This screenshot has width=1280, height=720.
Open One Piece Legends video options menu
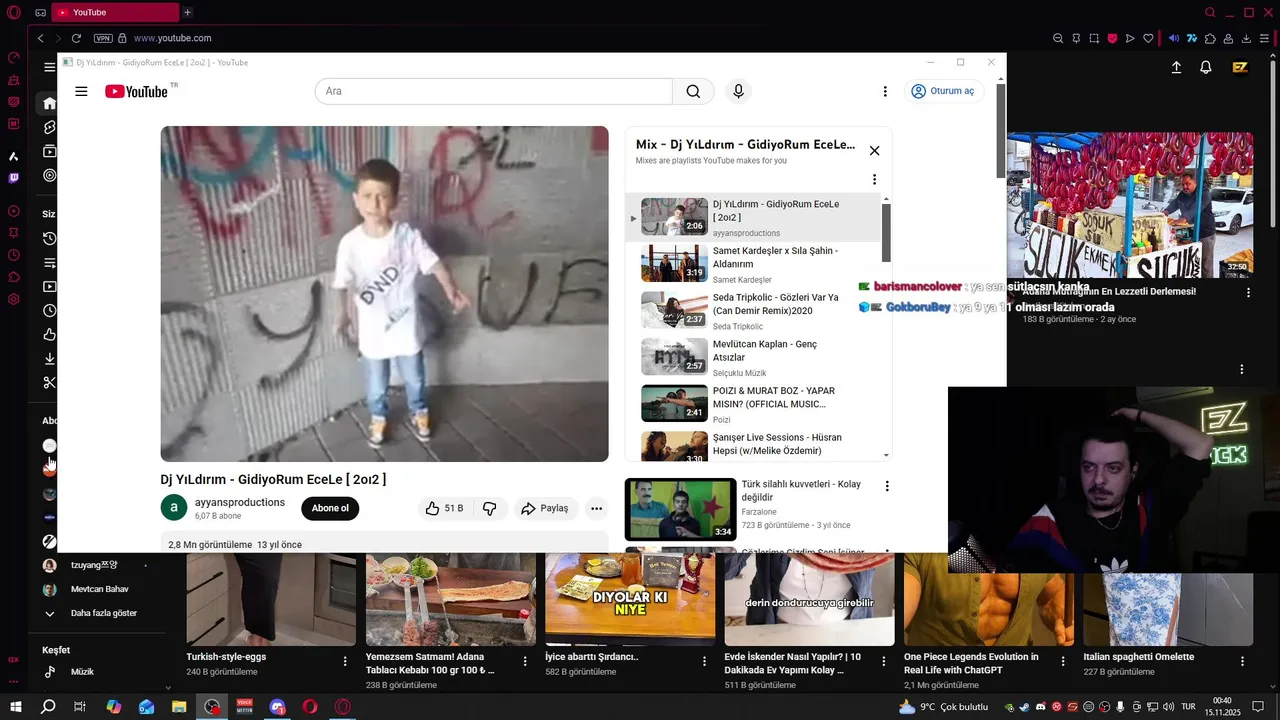pyautogui.click(x=1063, y=661)
